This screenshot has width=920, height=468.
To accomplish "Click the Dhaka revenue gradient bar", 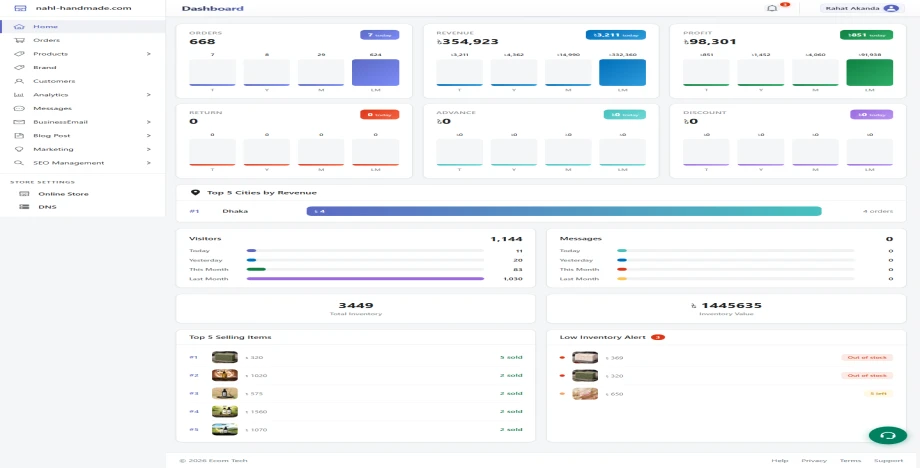I will tap(564, 211).
